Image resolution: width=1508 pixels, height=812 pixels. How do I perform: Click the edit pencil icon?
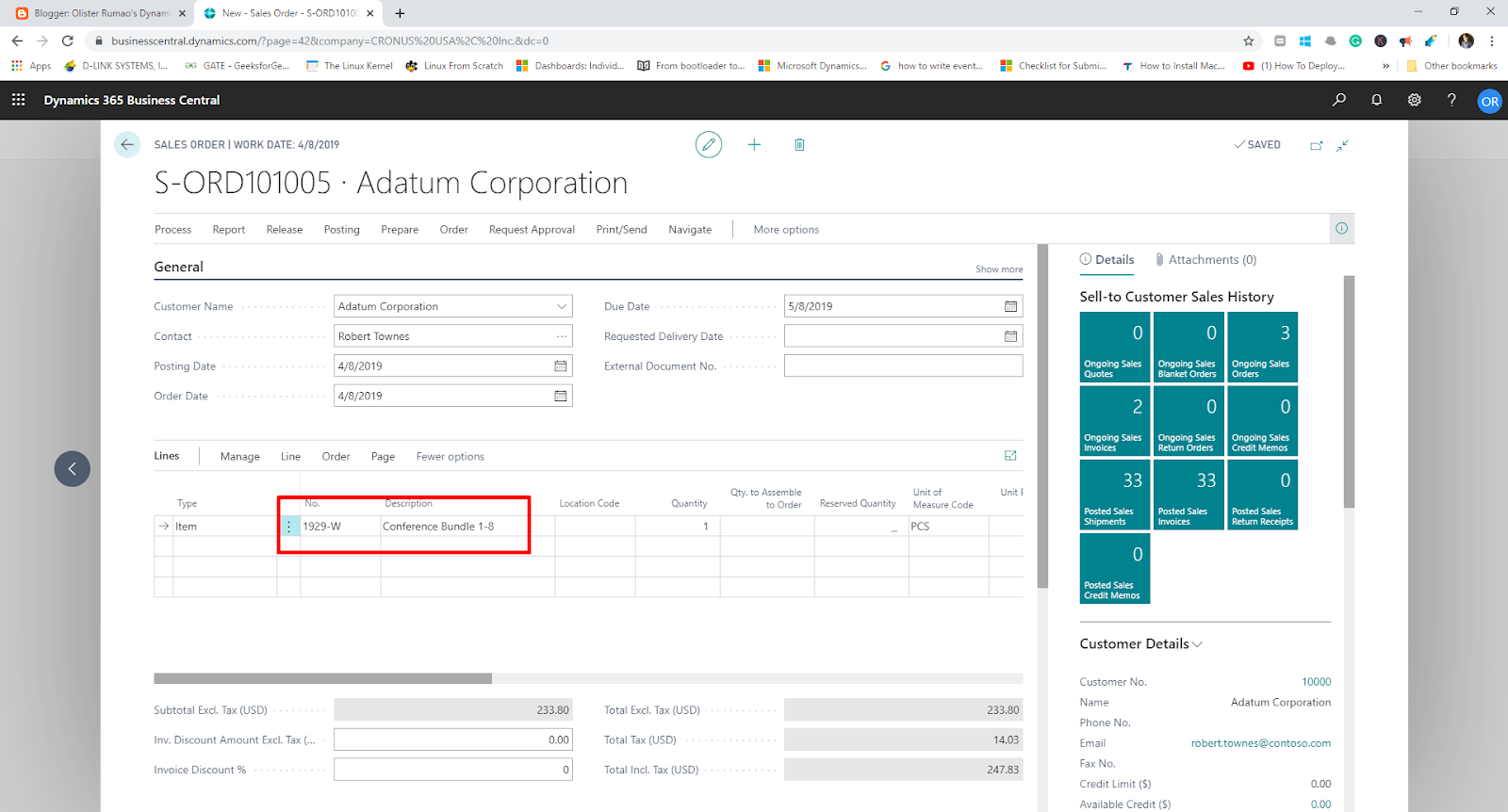tap(709, 144)
